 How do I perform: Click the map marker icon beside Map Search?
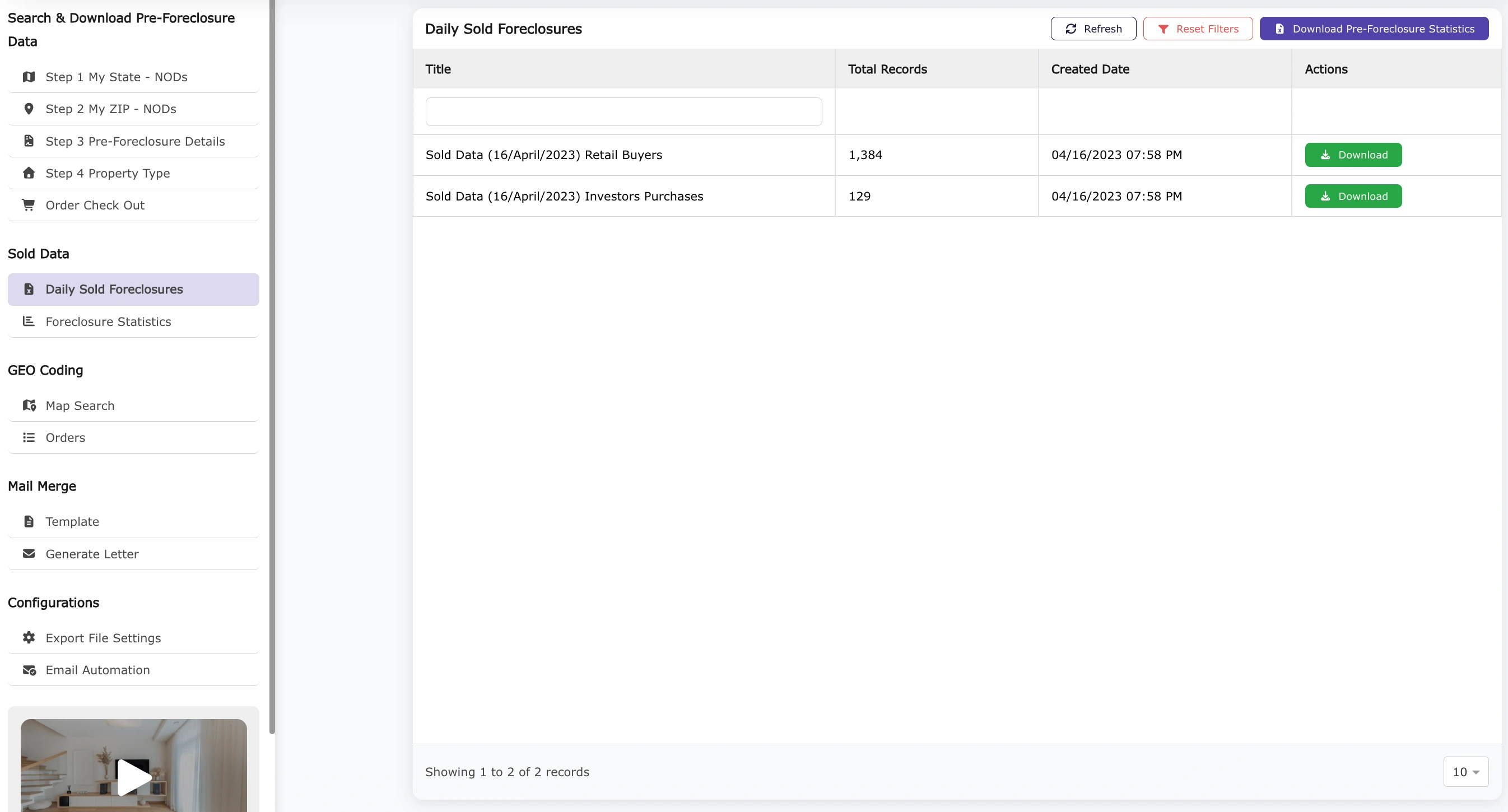click(x=29, y=405)
